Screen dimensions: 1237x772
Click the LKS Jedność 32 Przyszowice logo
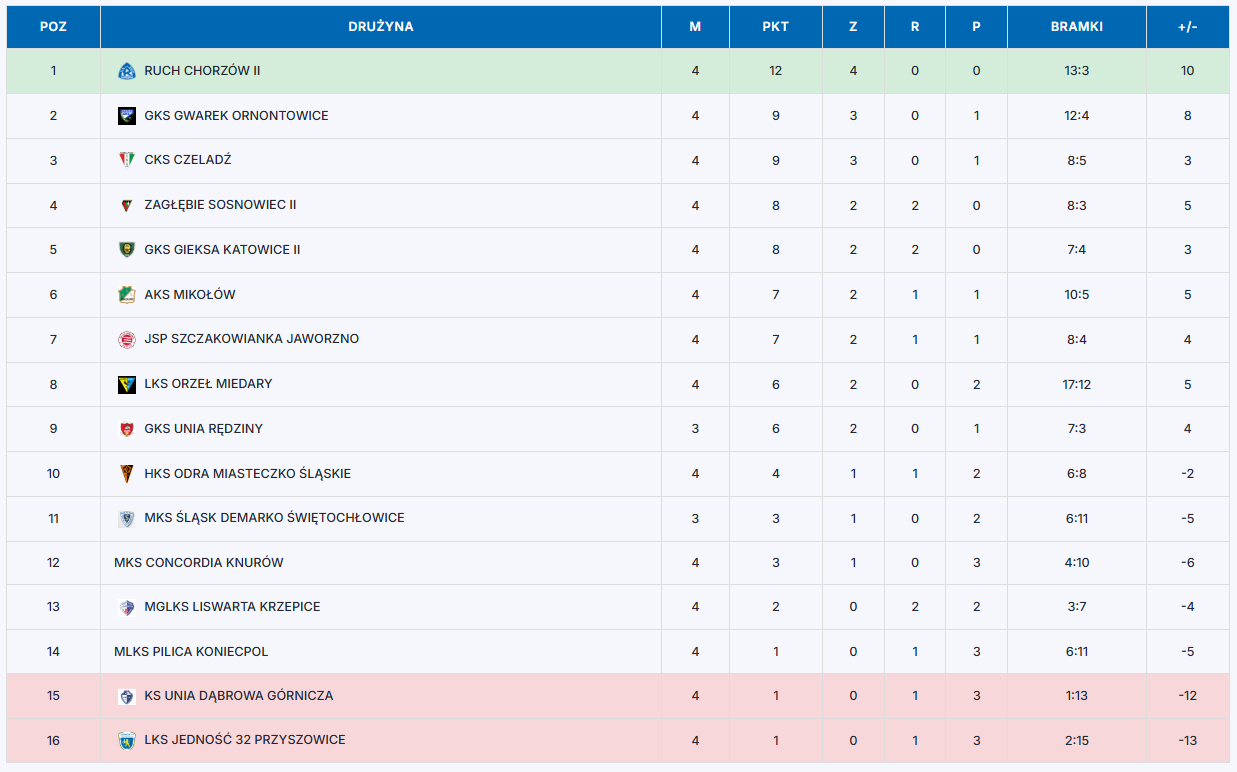point(126,740)
